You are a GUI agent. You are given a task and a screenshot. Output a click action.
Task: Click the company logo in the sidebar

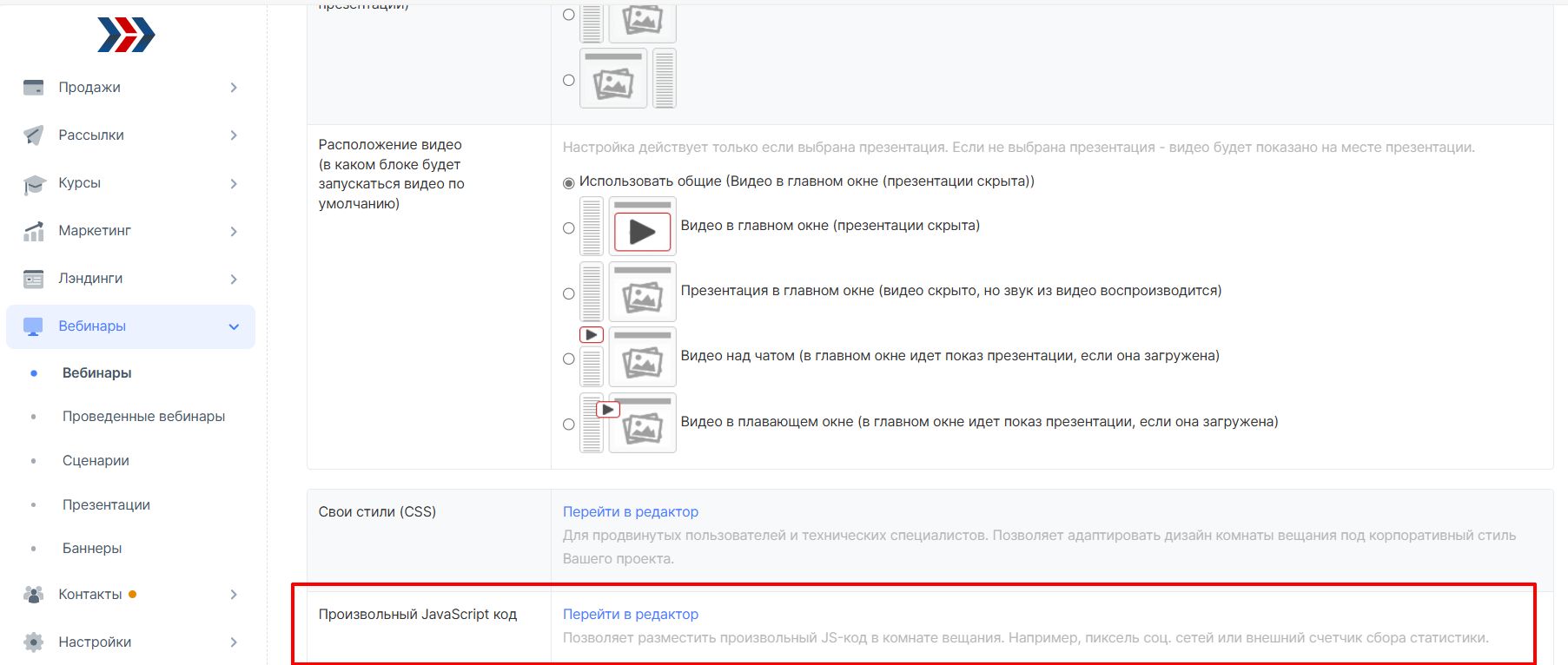[126, 35]
